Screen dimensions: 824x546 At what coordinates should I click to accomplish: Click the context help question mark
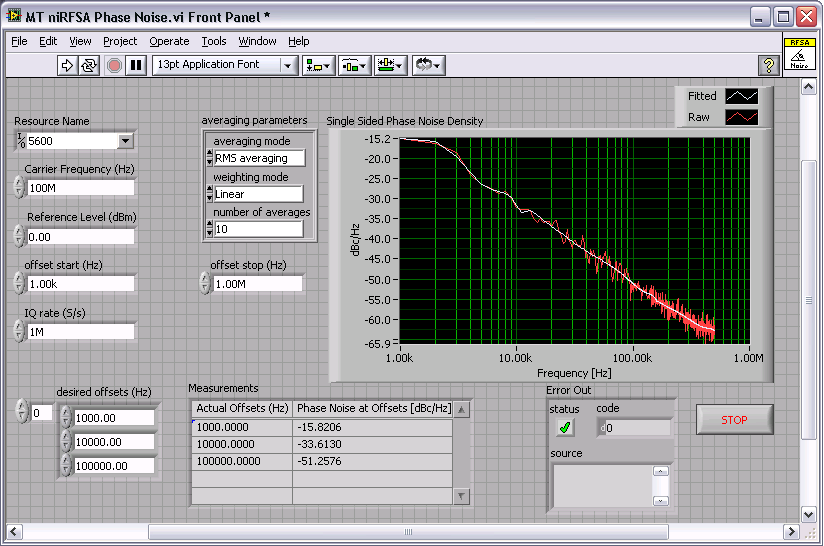(769, 66)
